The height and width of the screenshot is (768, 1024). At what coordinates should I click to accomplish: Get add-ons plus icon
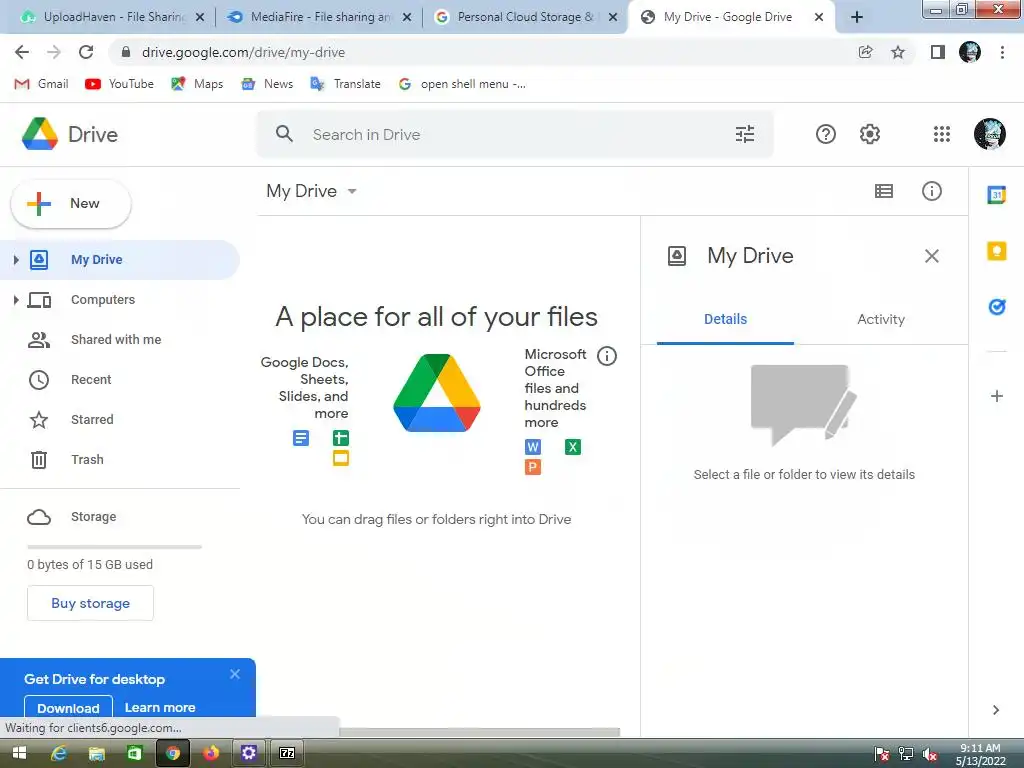coord(997,396)
